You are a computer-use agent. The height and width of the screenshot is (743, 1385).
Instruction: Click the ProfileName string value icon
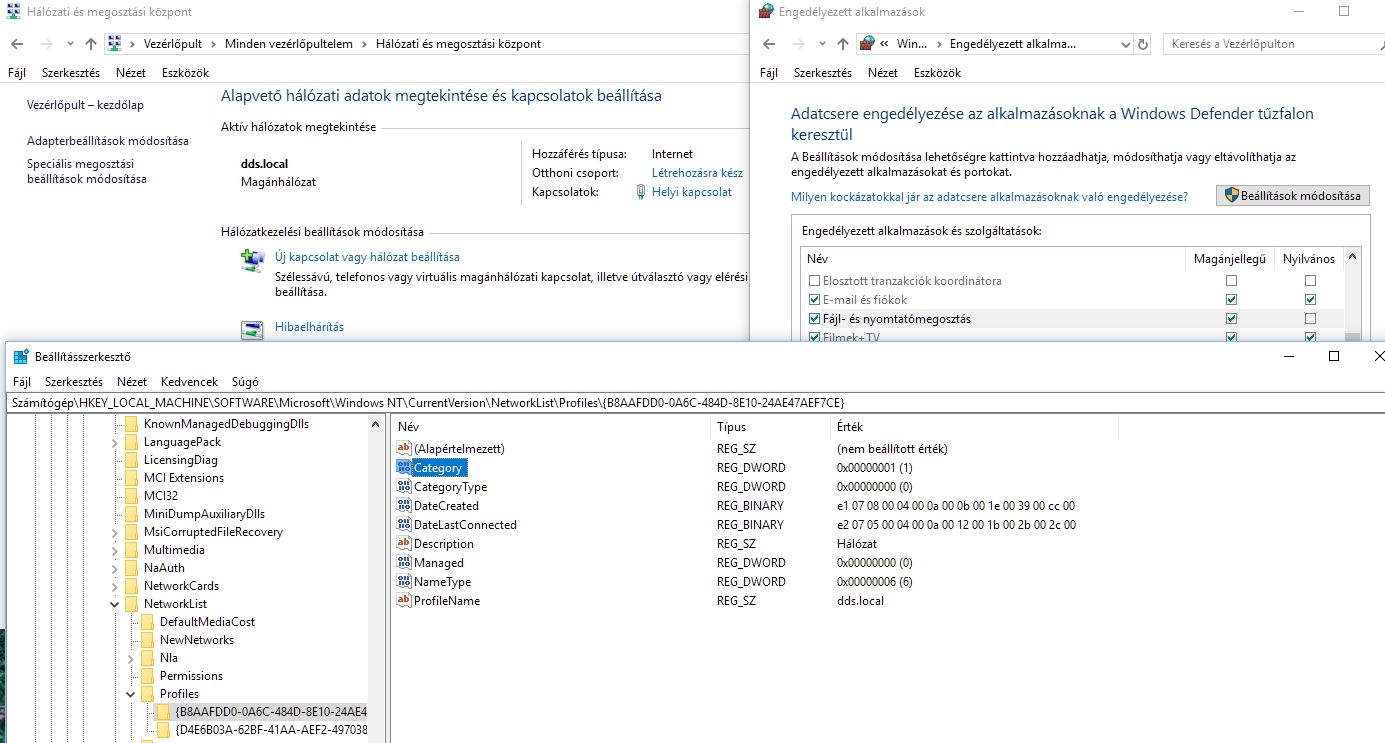pyautogui.click(x=404, y=601)
